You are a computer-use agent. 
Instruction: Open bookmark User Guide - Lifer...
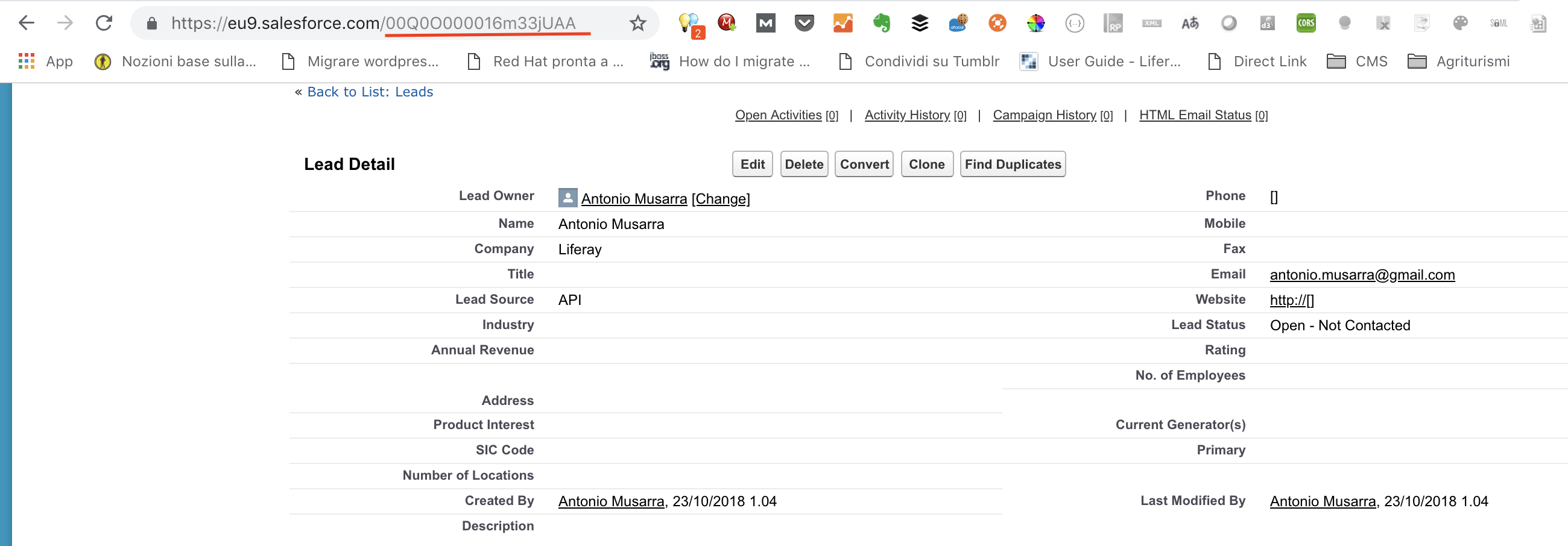(x=1101, y=61)
